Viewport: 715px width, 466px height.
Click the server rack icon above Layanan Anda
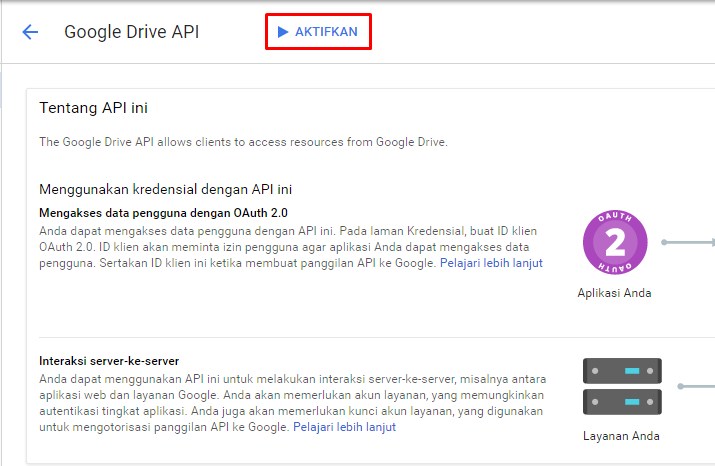pos(622,386)
